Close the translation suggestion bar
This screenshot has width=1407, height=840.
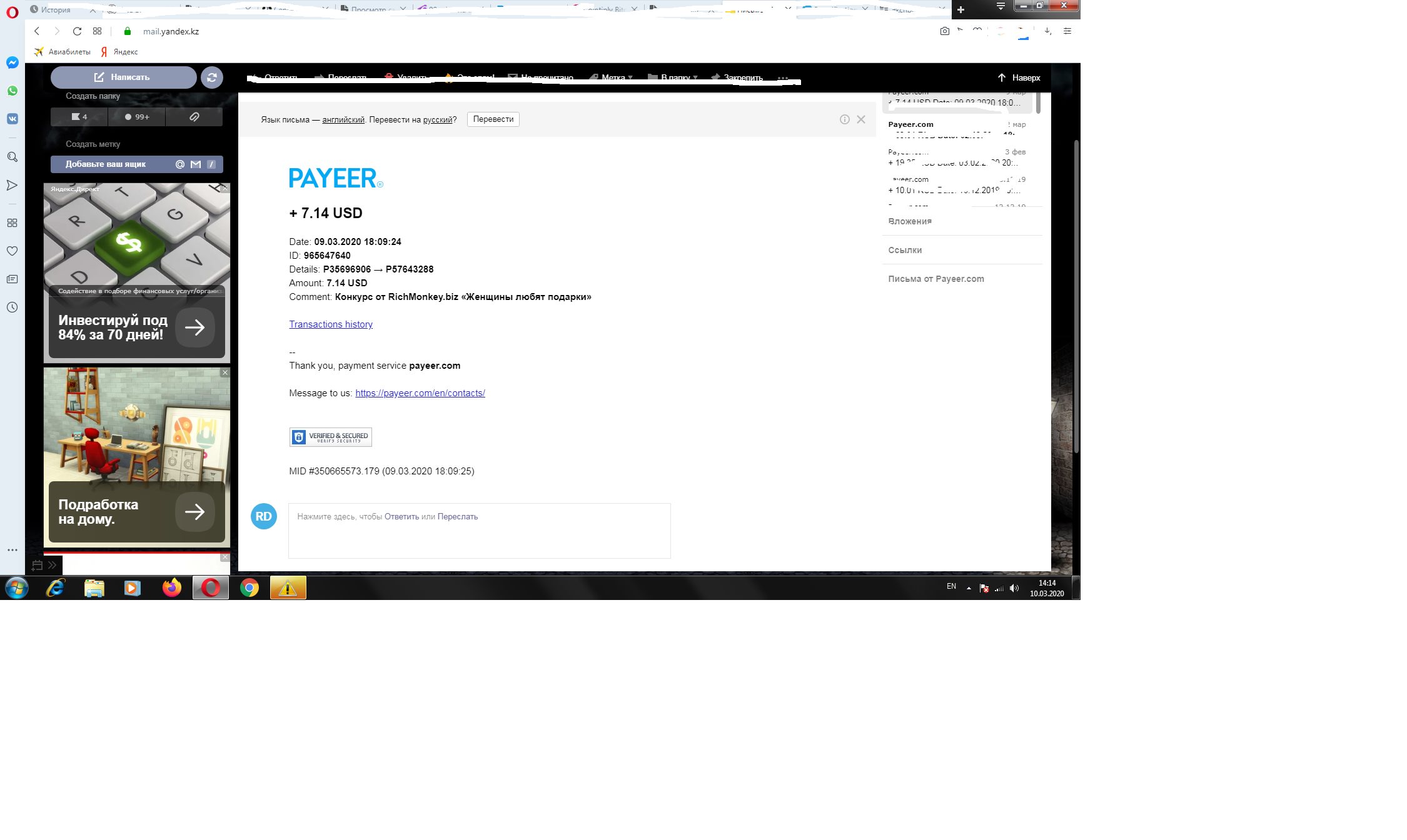[861, 119]
